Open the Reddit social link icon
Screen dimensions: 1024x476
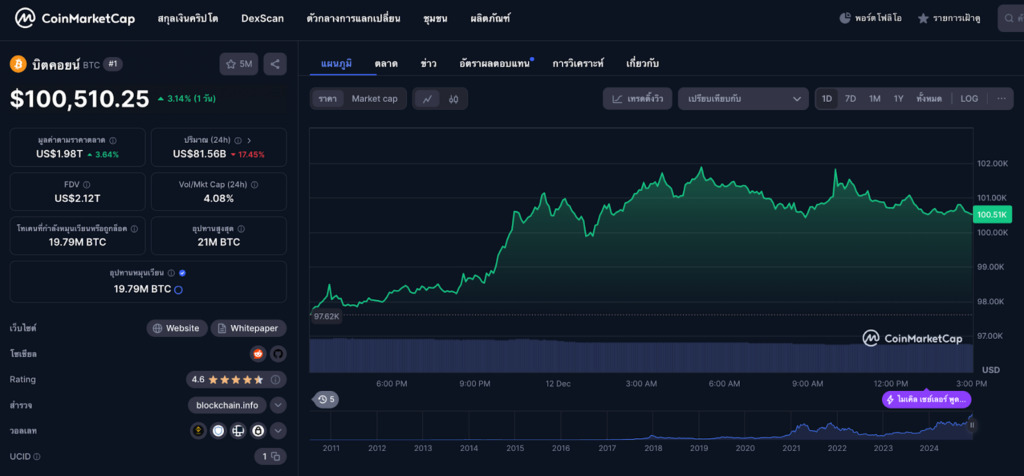tap(258, 354)
